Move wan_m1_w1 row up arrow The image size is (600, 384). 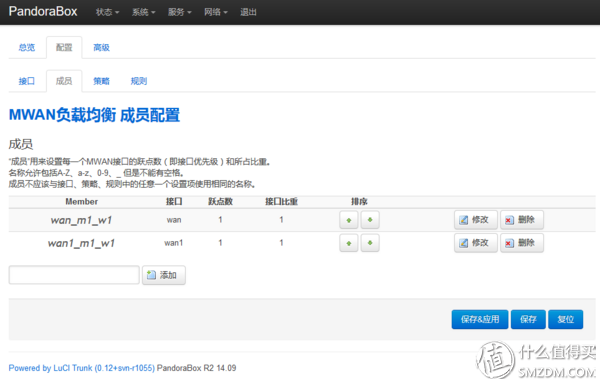(x=349, y=220)
